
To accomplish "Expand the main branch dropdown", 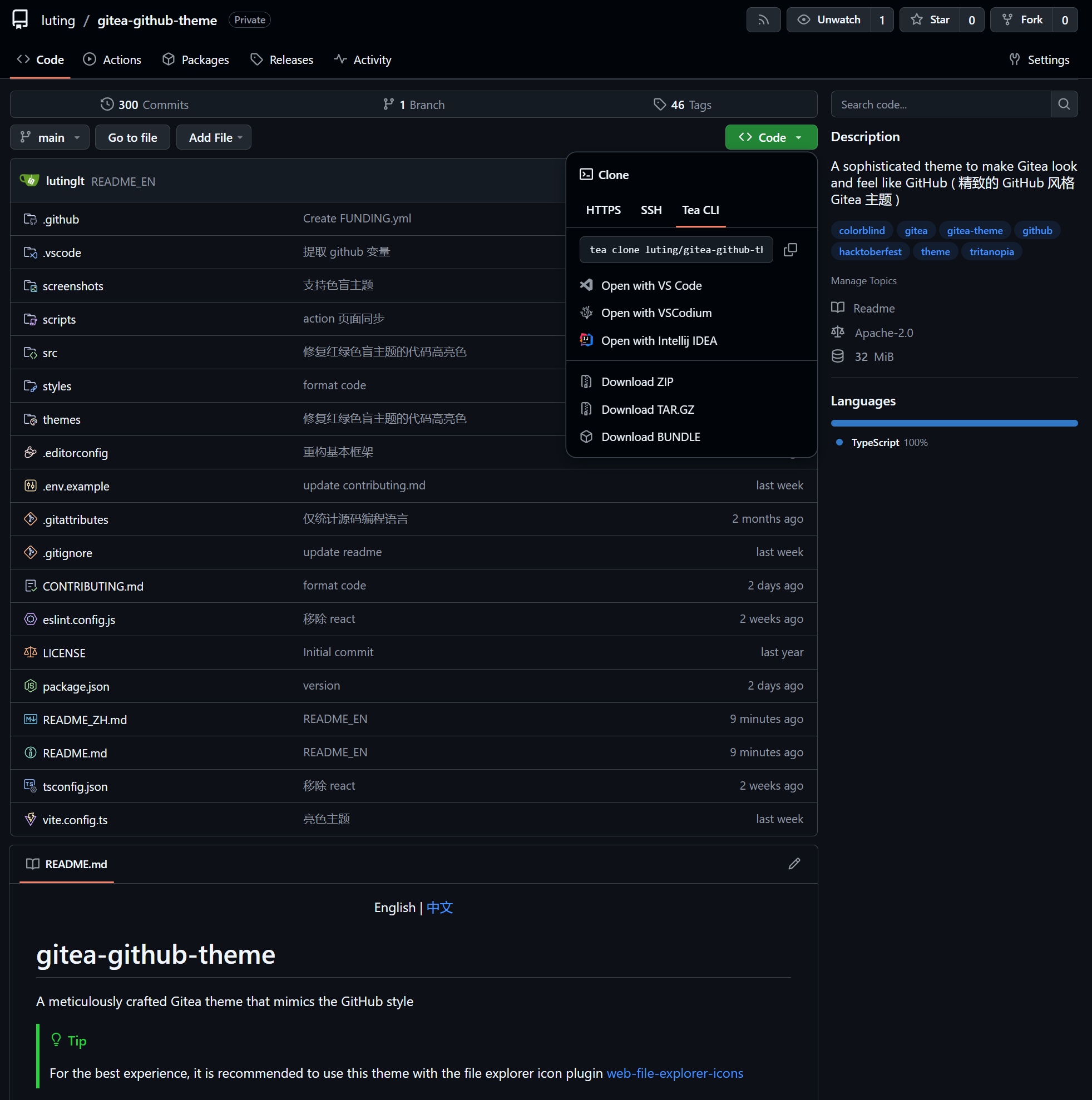I will tap(50, 138).
